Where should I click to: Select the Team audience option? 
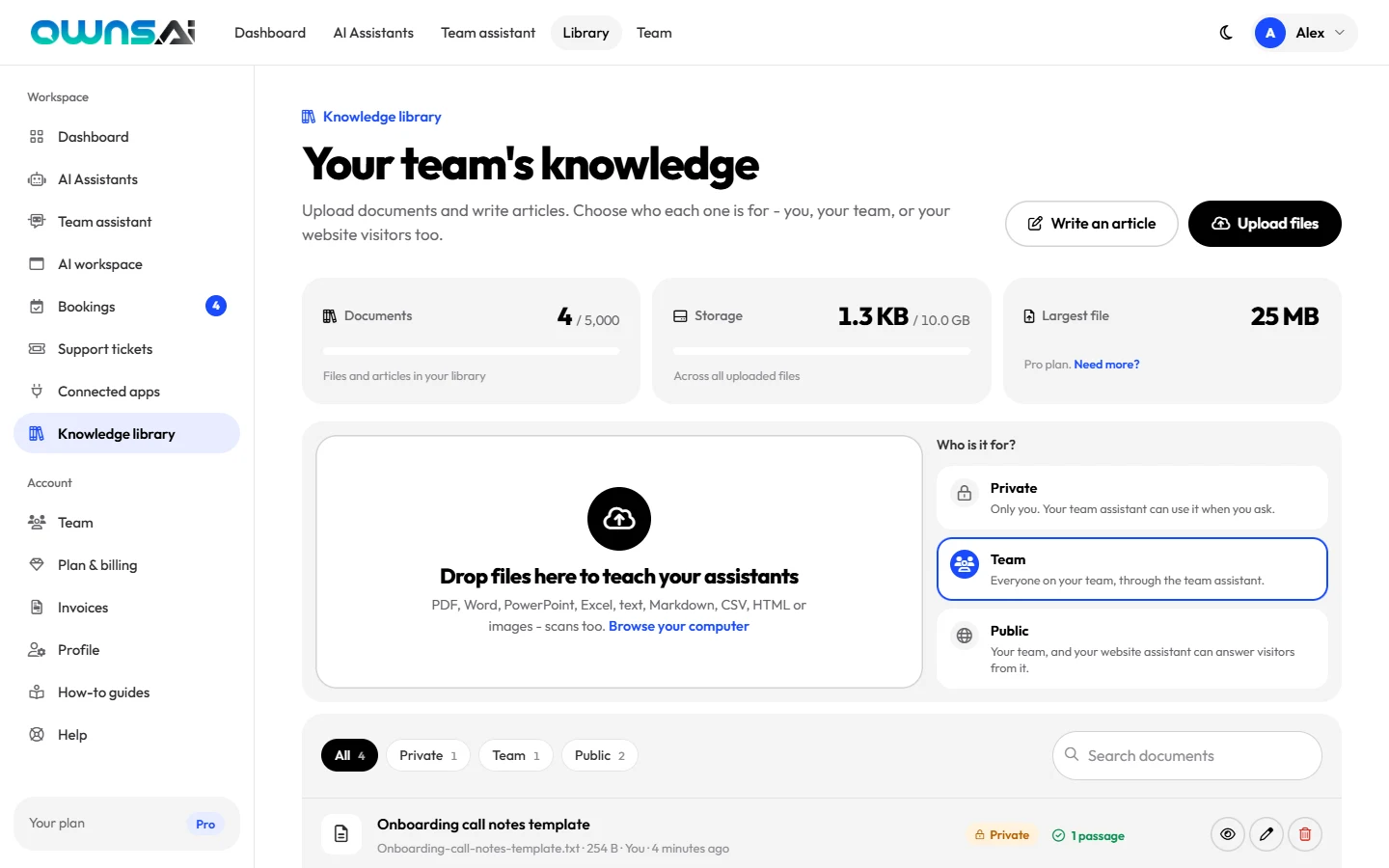[x=1132, y=569]
